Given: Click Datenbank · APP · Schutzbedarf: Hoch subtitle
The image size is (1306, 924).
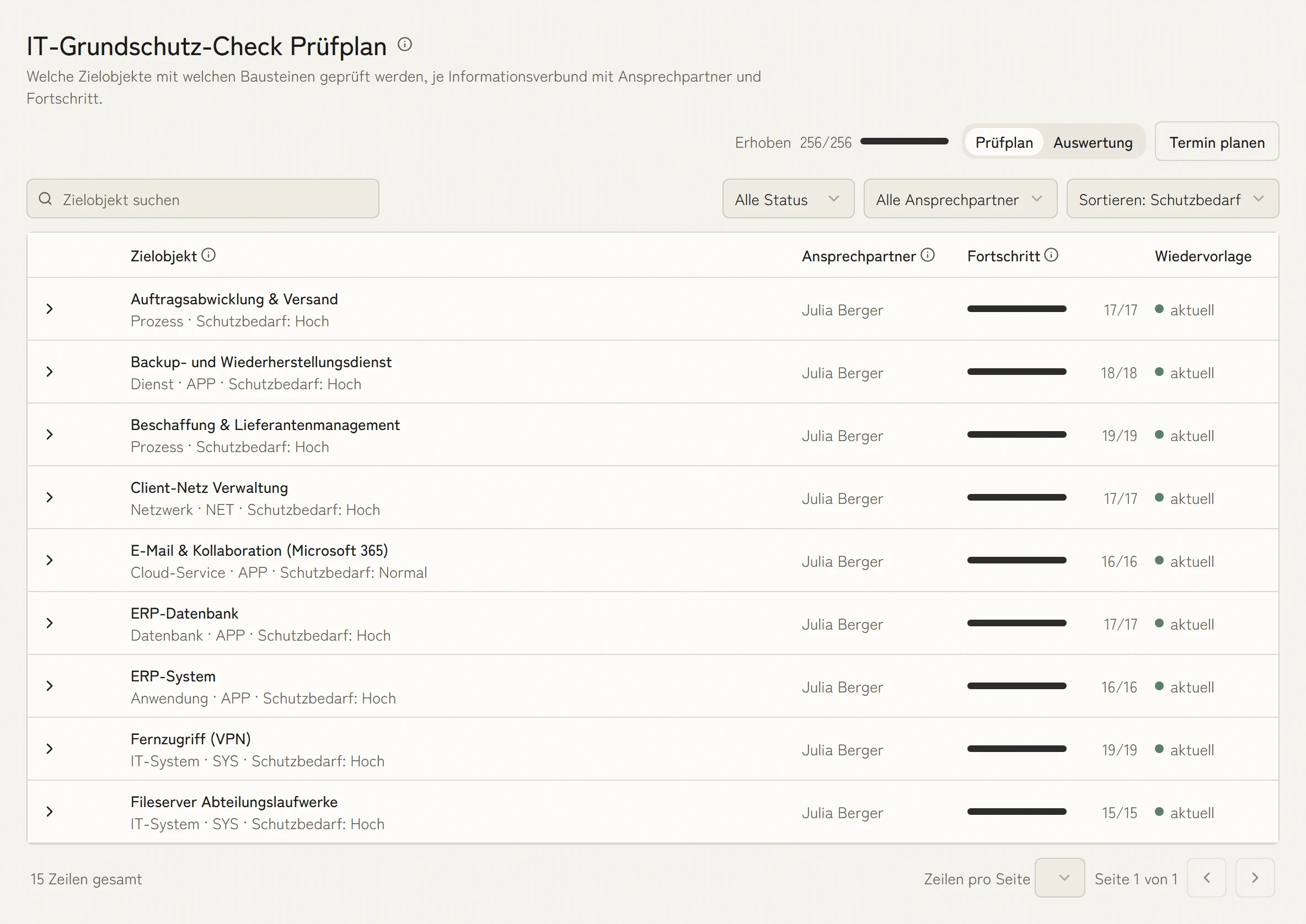Looking at the screenshot, I should [261, 635].
